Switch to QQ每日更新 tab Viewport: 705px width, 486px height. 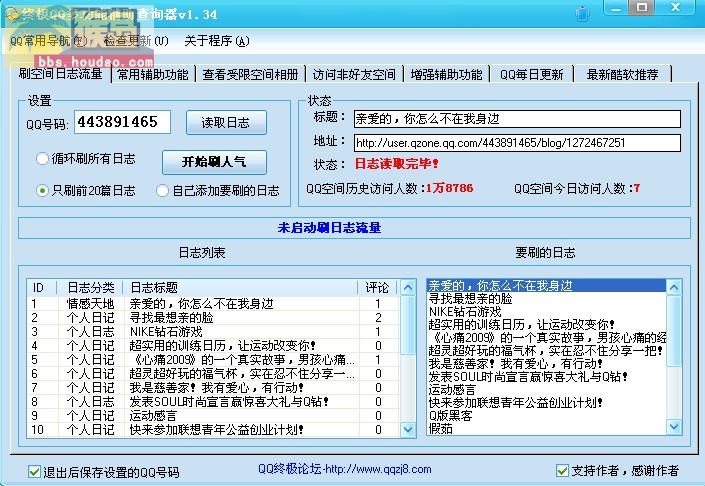pyautogui.click(x=531, y=74)
